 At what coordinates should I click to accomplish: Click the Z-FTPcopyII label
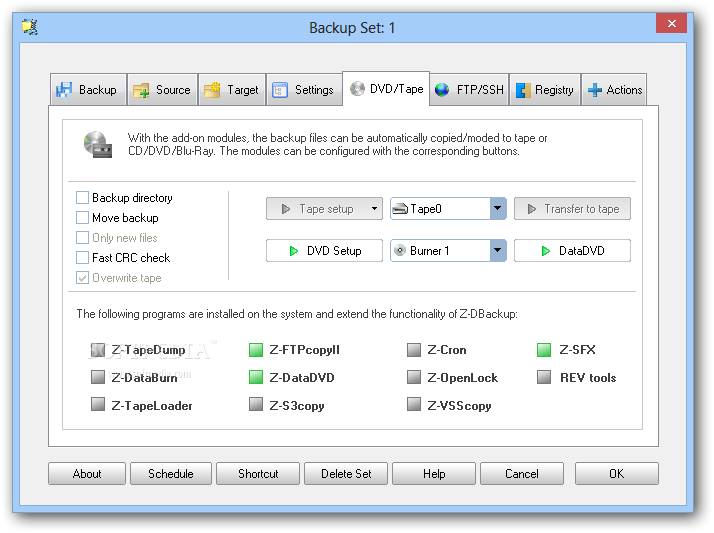(x=304, y=350)
